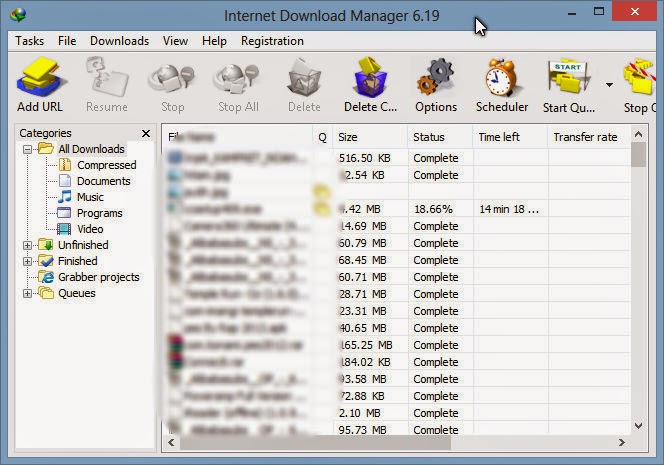
Task: Expand the Finished tree node
Action: pos(28,261)
